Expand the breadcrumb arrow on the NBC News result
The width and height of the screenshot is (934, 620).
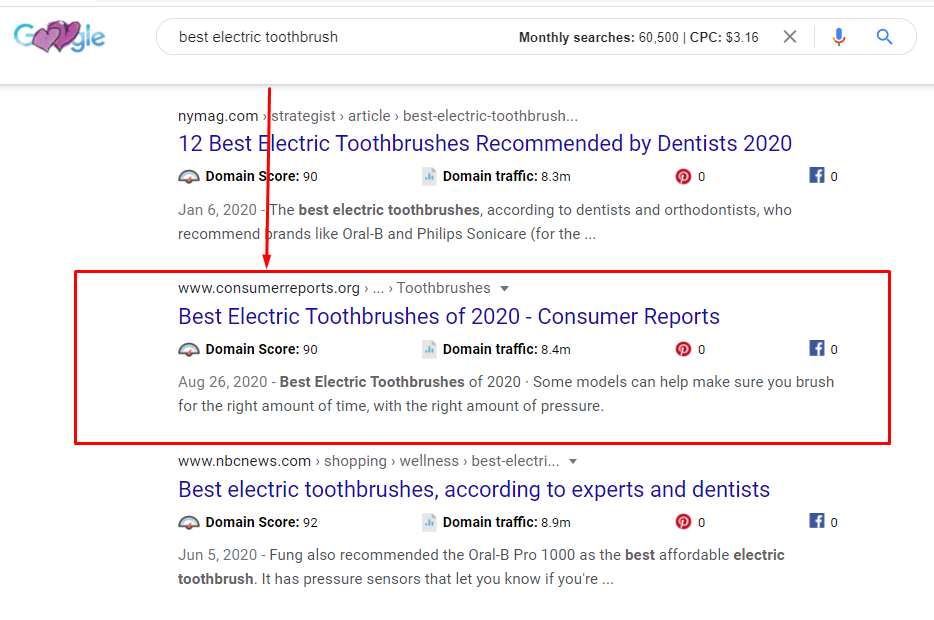(571, 461)
